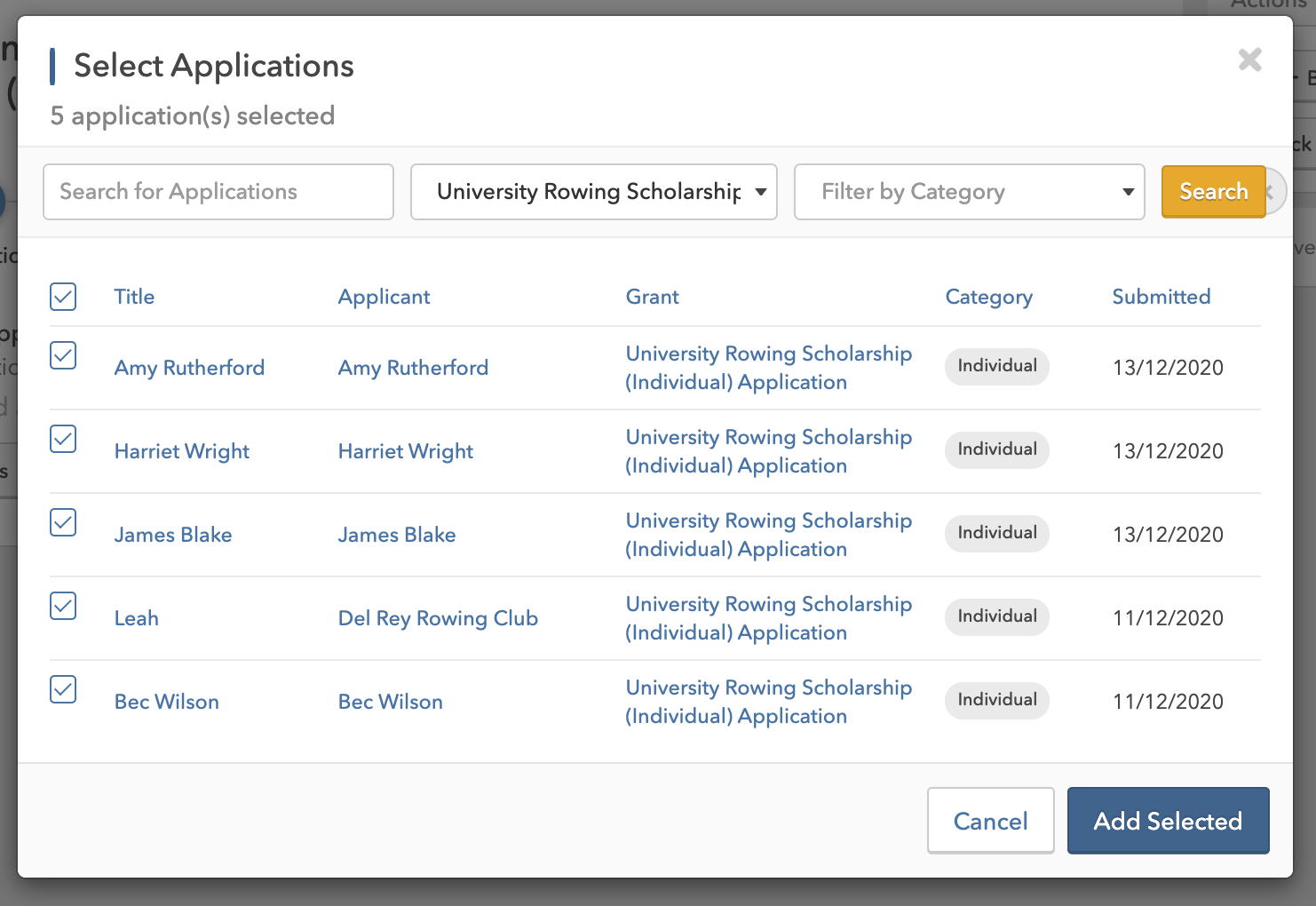Toggle the select-all checkbox in header
The width and height of the screenshot is (1316, 906).
[63, 297]
